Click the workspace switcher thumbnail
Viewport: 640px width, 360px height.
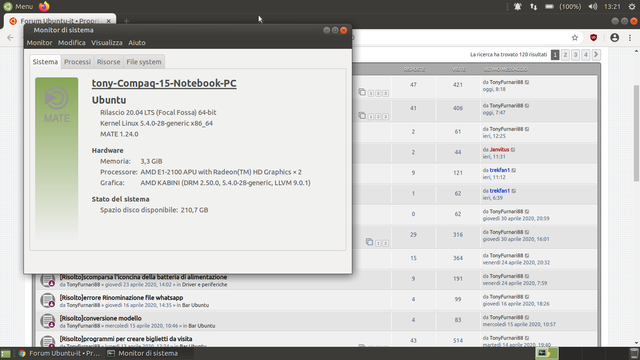point(546,353)
